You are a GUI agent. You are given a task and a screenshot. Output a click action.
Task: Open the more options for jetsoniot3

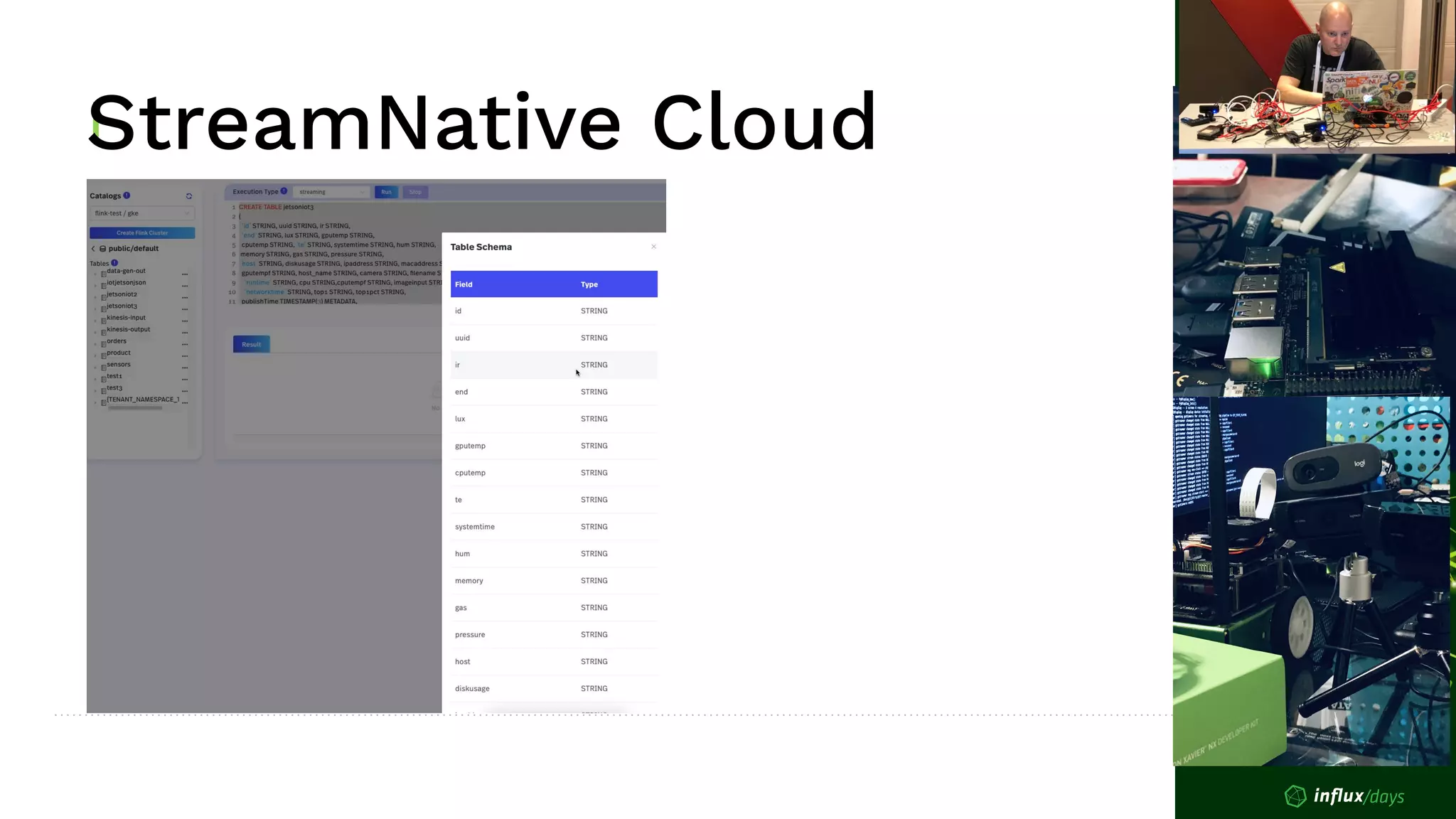coord(185,309)
